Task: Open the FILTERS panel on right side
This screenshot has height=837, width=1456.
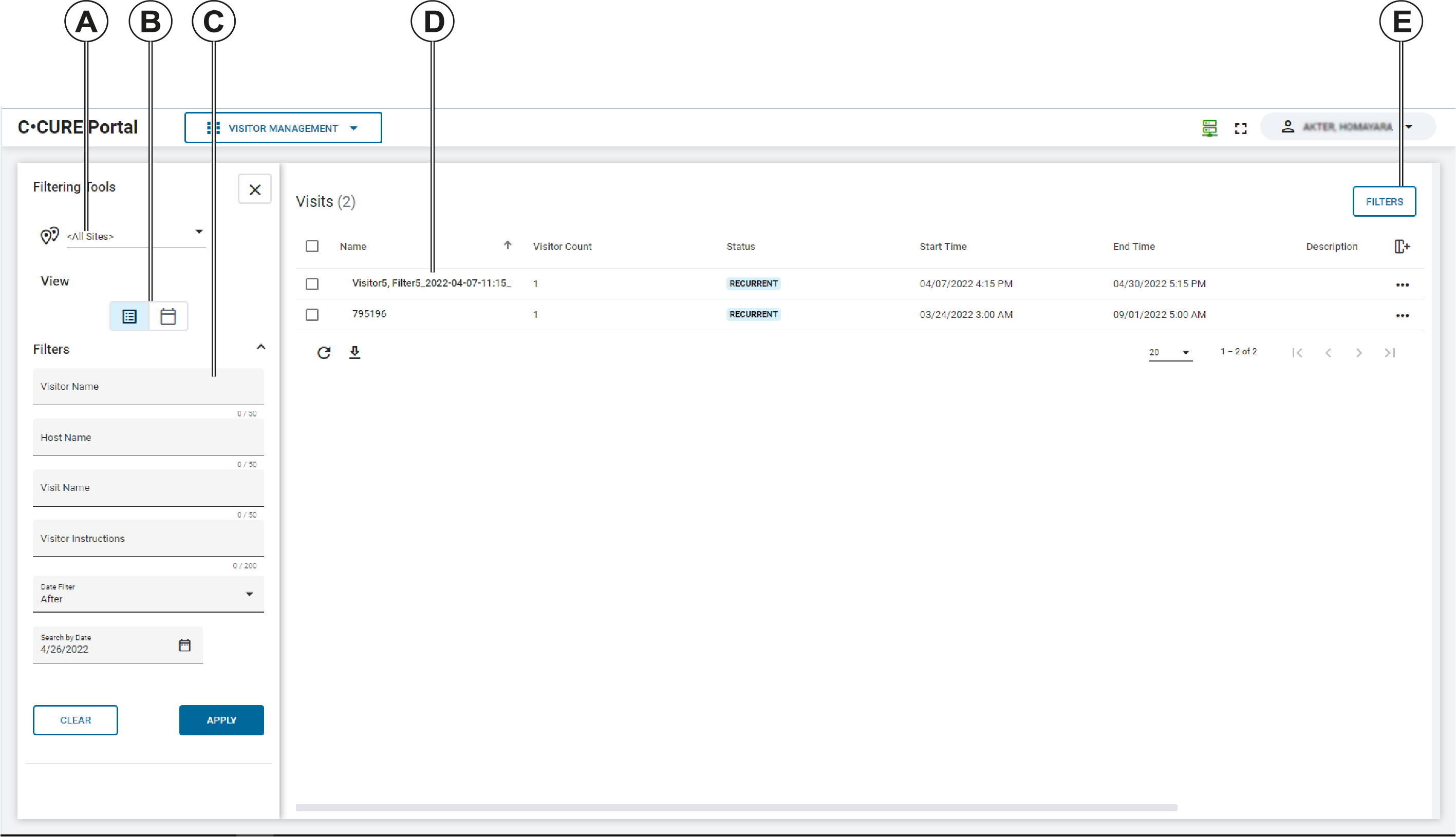Action: point(1383,201)
